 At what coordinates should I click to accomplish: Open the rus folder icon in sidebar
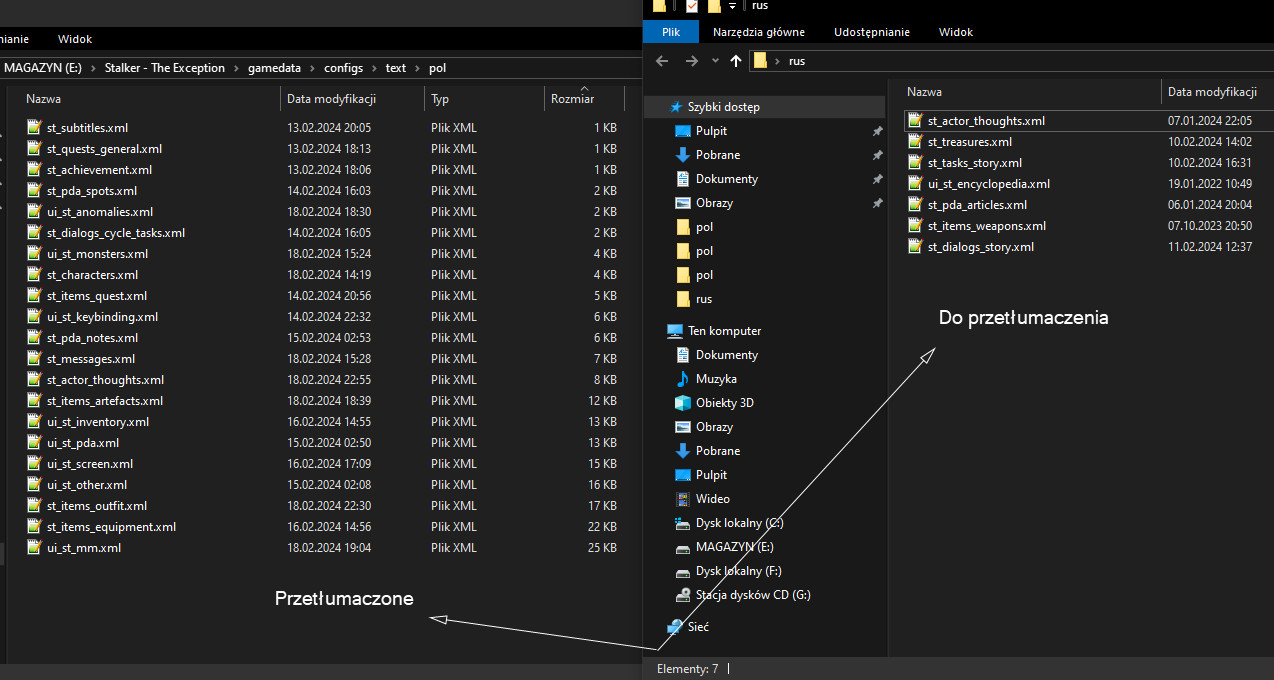[x=683, y=298]
